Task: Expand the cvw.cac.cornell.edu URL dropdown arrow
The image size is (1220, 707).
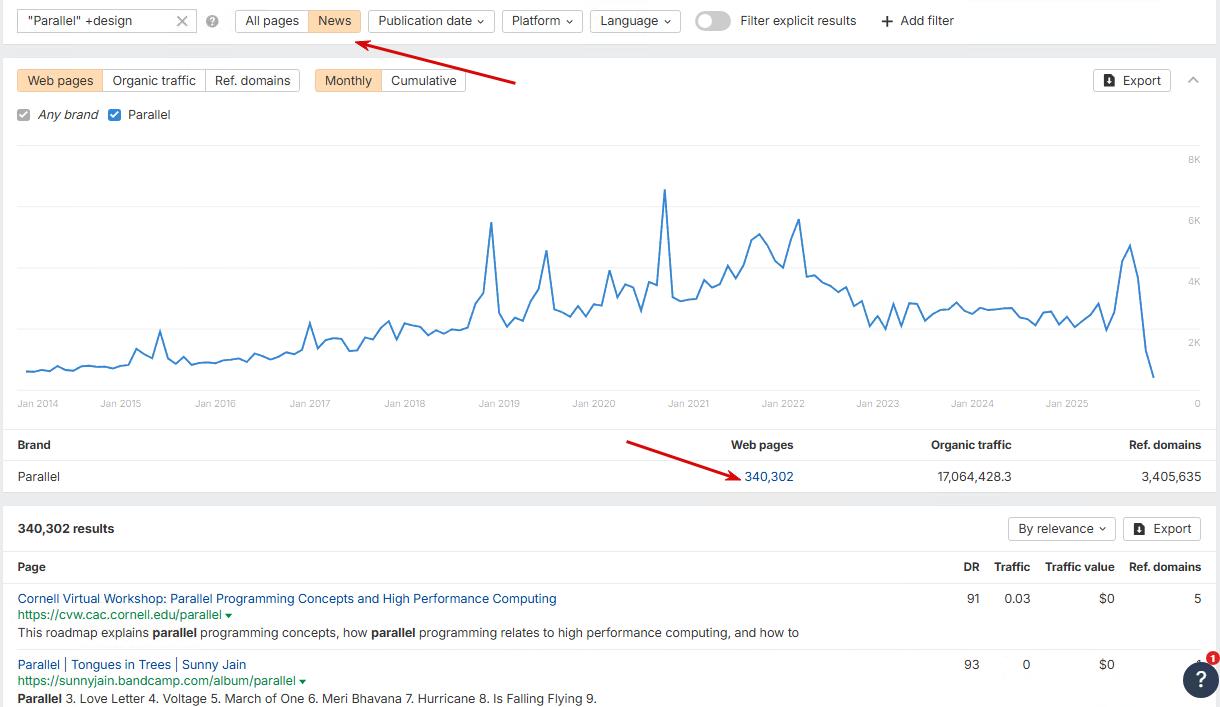Action: [x=229, y=615]
